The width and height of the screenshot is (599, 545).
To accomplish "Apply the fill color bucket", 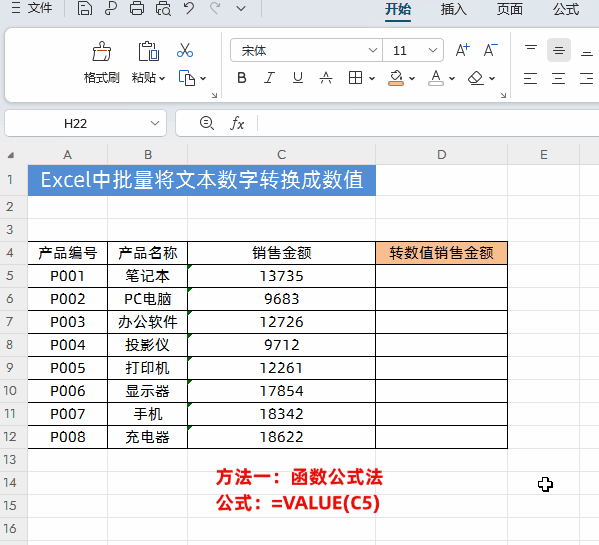I will [x=396, y=78].
